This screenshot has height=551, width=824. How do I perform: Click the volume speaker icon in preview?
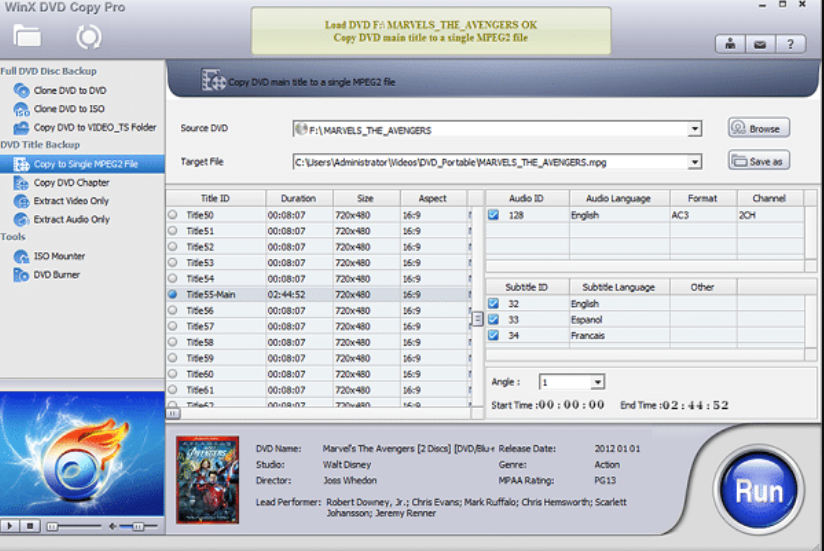(112, 526)
